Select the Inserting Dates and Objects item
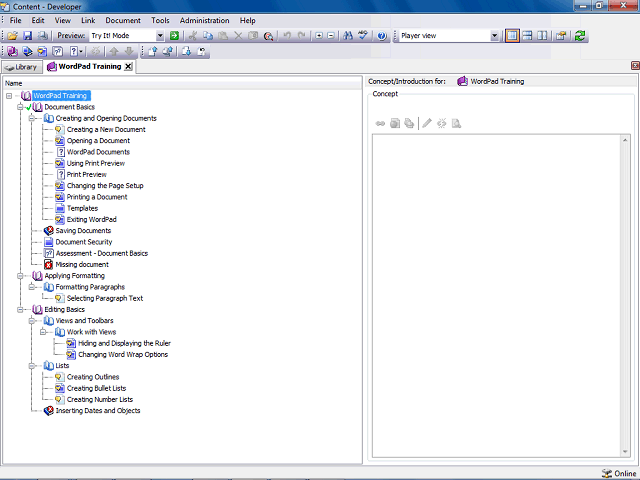 click(98, 411)
